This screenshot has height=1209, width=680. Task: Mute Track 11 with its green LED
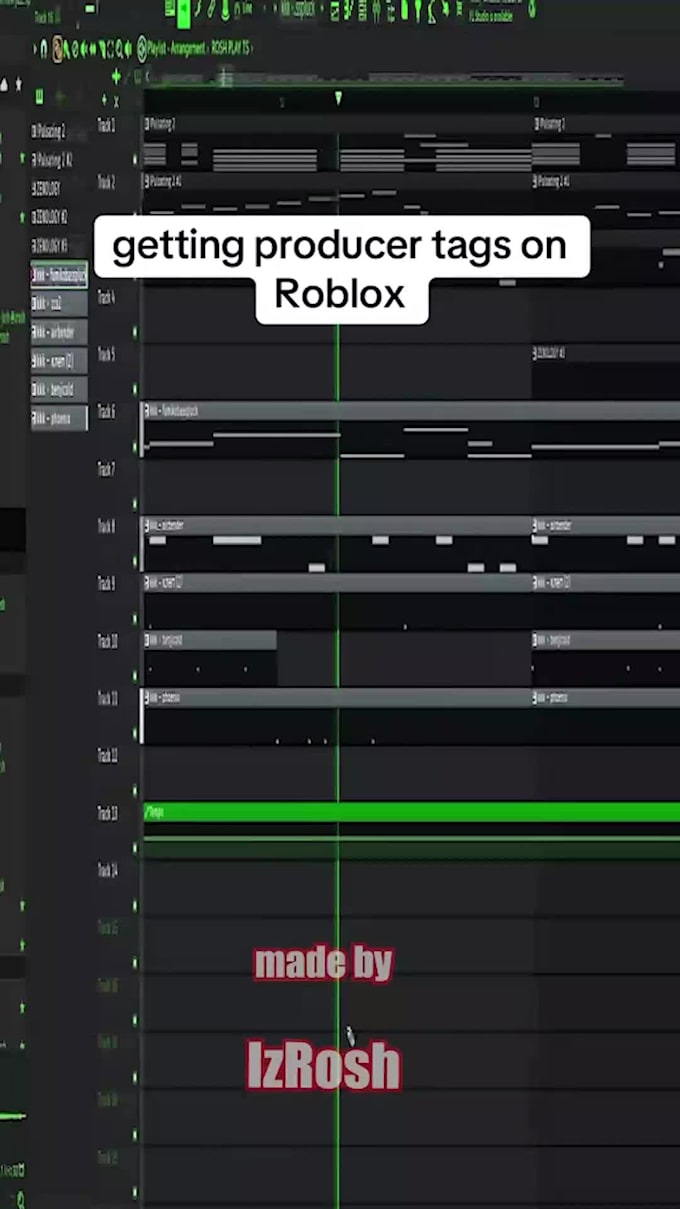[x=135, y=733]
